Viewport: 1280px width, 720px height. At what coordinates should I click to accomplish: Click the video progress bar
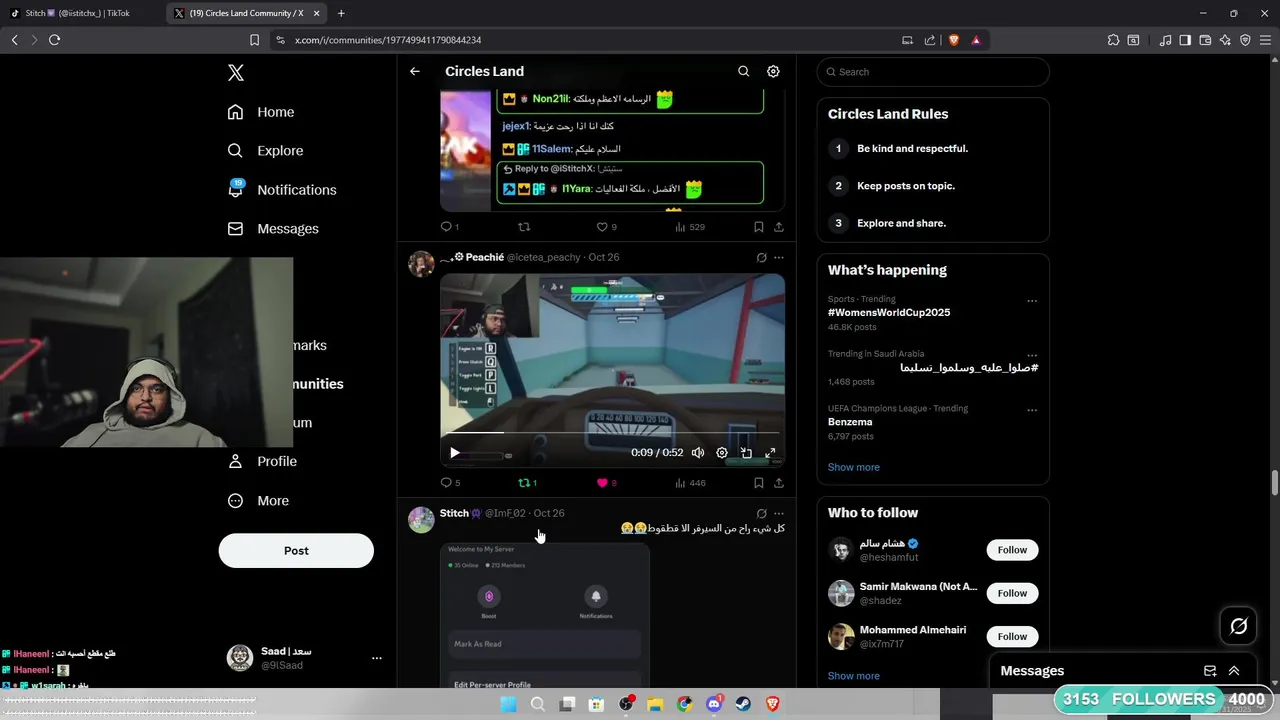(x=612, y=433)
